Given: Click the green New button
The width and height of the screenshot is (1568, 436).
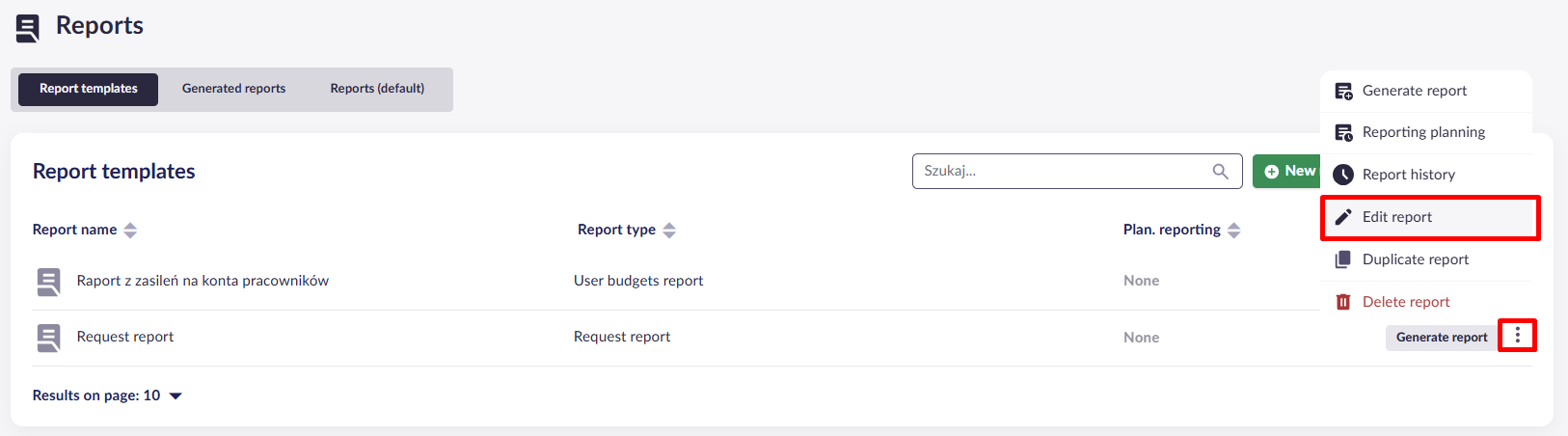Looking at the screenshot, I should click(1288, 171).
